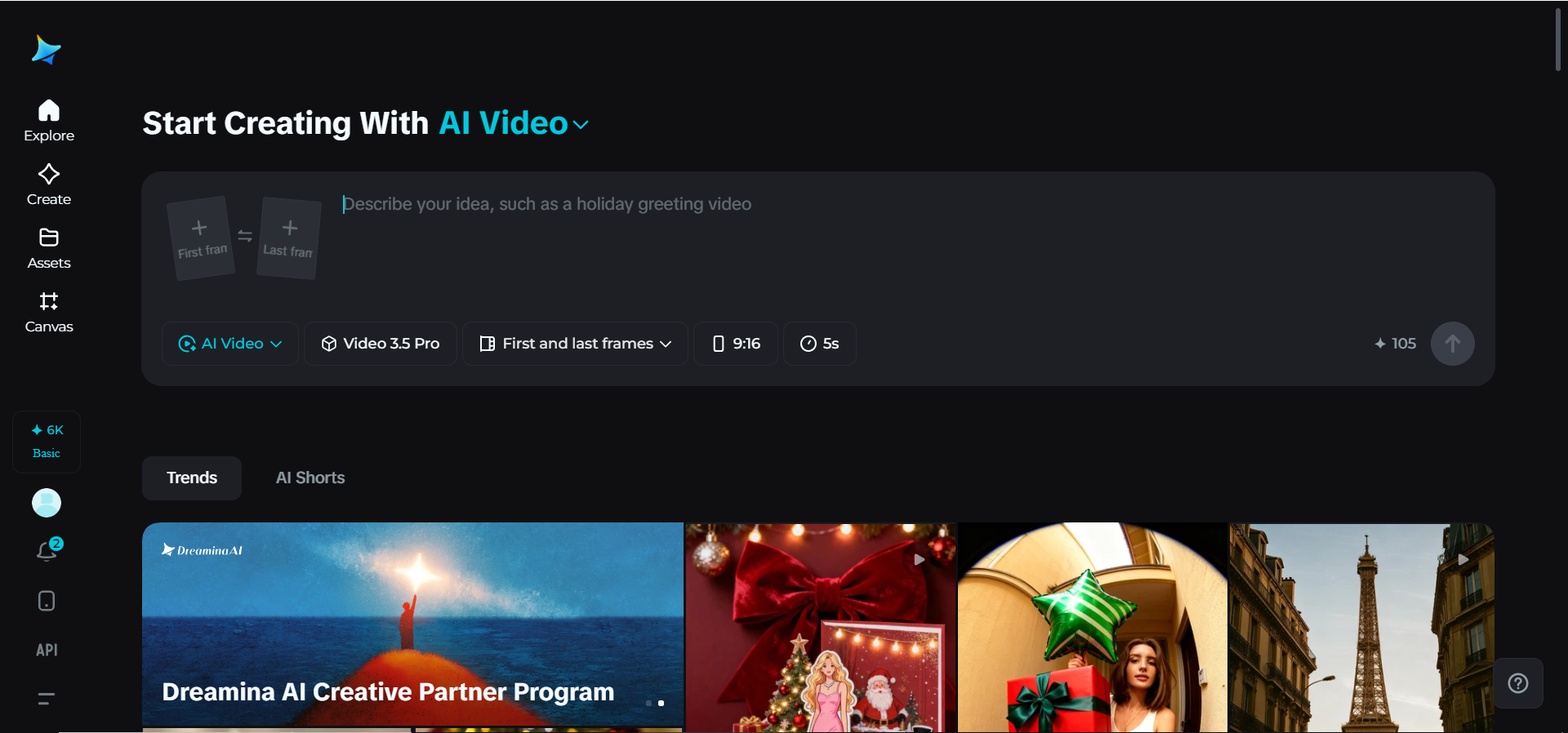Open the Canvas workspace

point(49,313)
